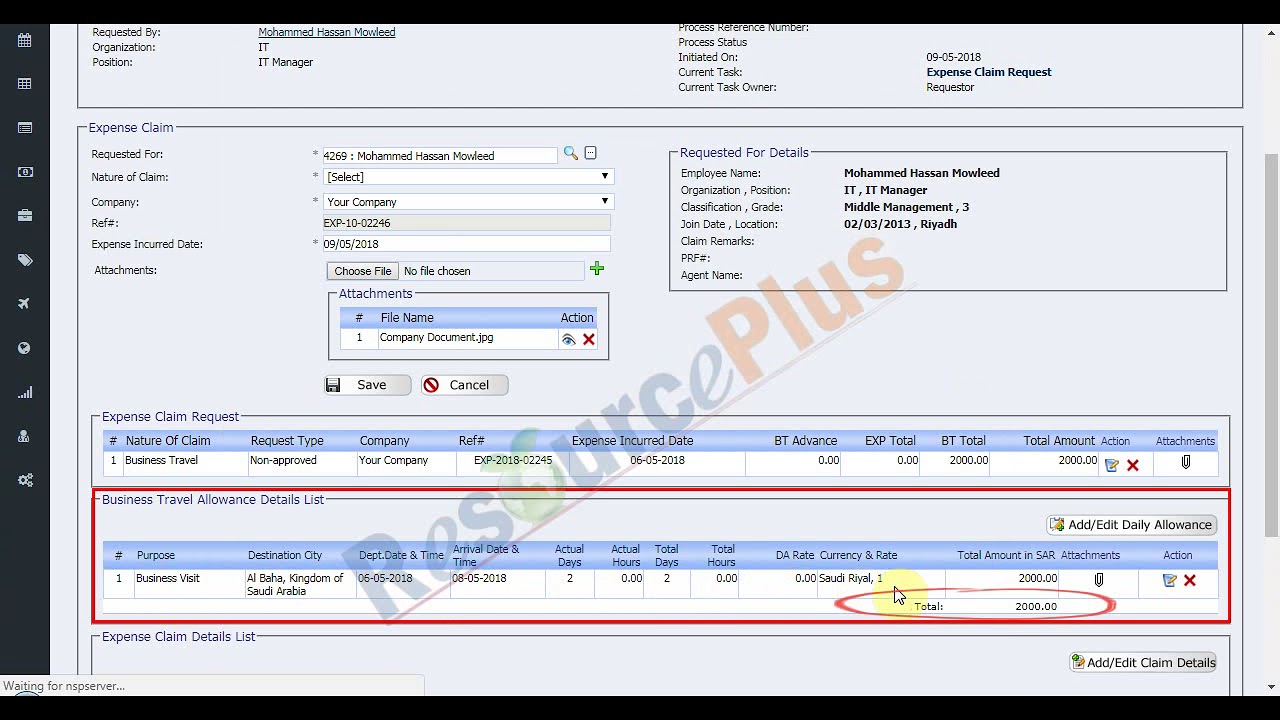Click the EXP-2018-02245 reference cell

513,461
